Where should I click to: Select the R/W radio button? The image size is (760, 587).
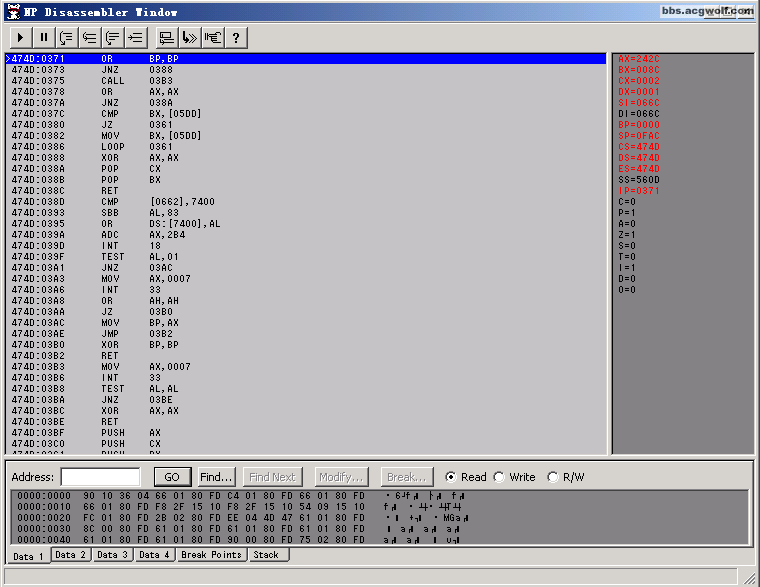pos(552,477)
